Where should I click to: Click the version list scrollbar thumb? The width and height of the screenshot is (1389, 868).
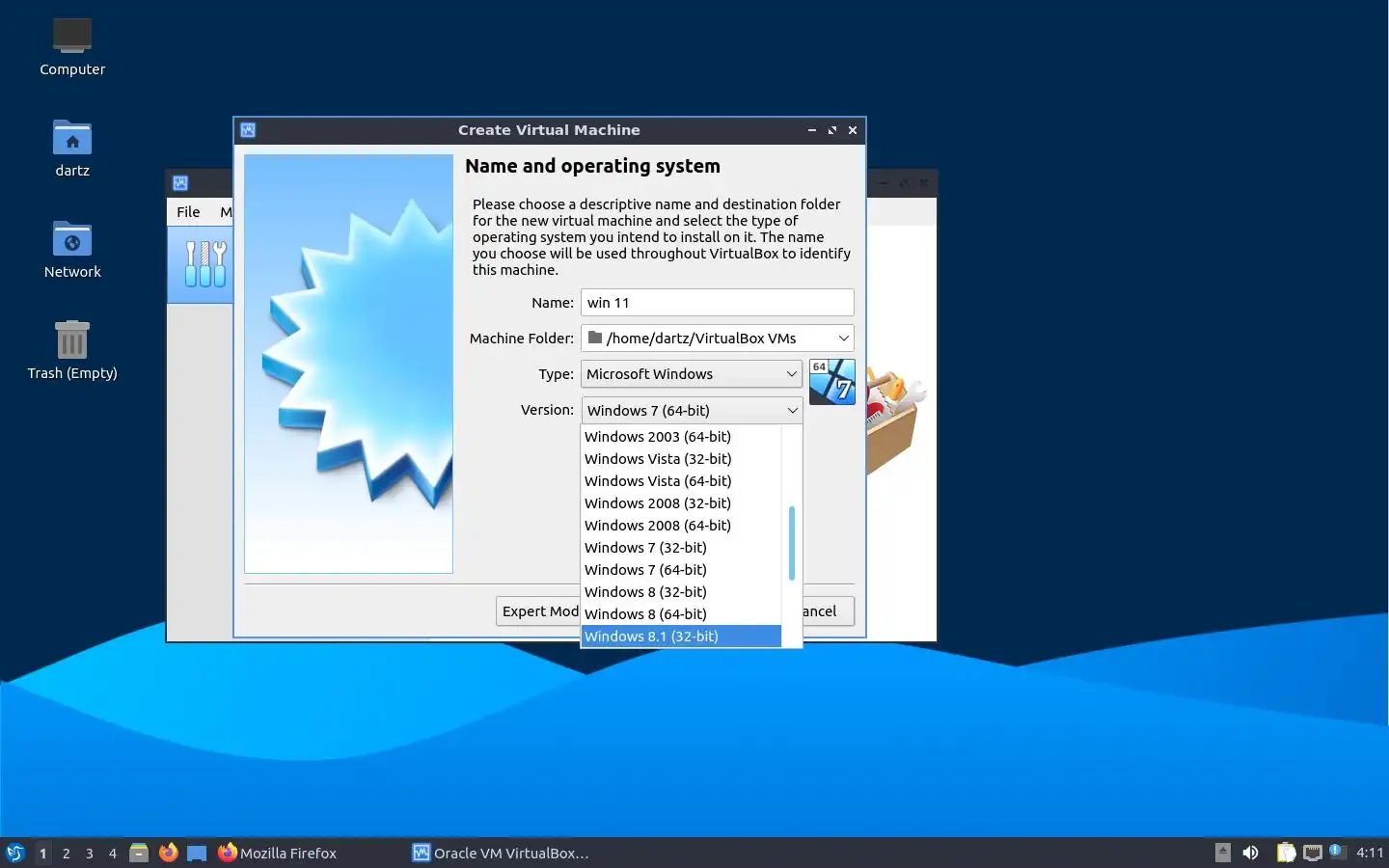(792, 543)
